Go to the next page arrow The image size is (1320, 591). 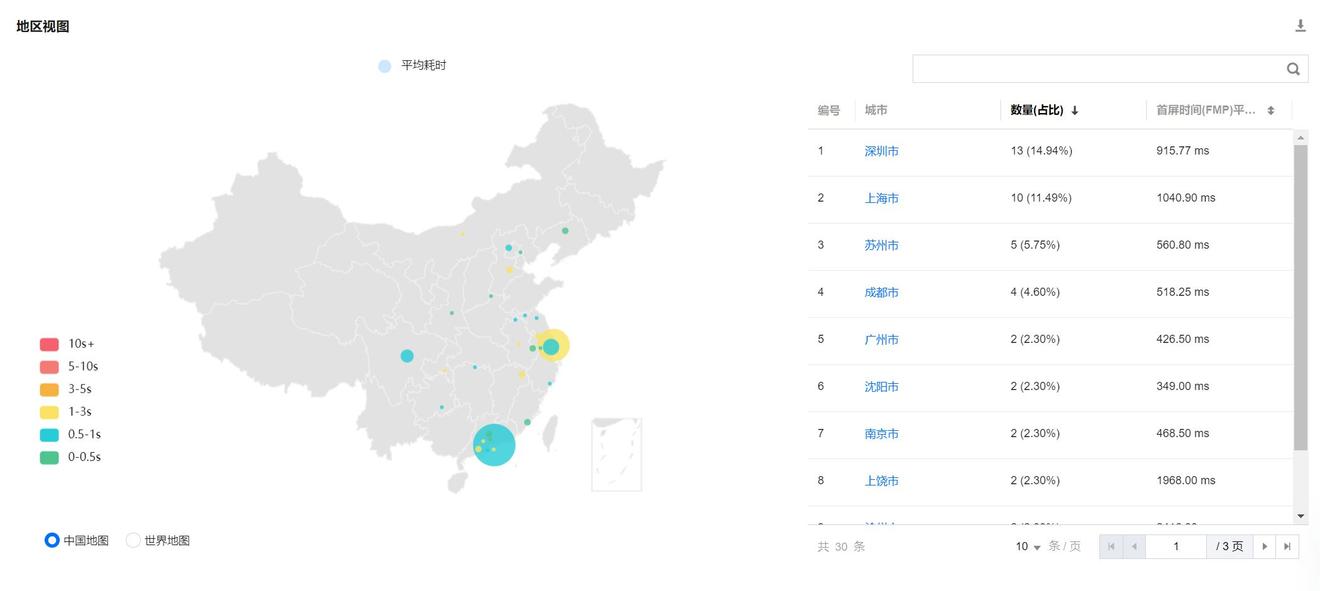1264,547
